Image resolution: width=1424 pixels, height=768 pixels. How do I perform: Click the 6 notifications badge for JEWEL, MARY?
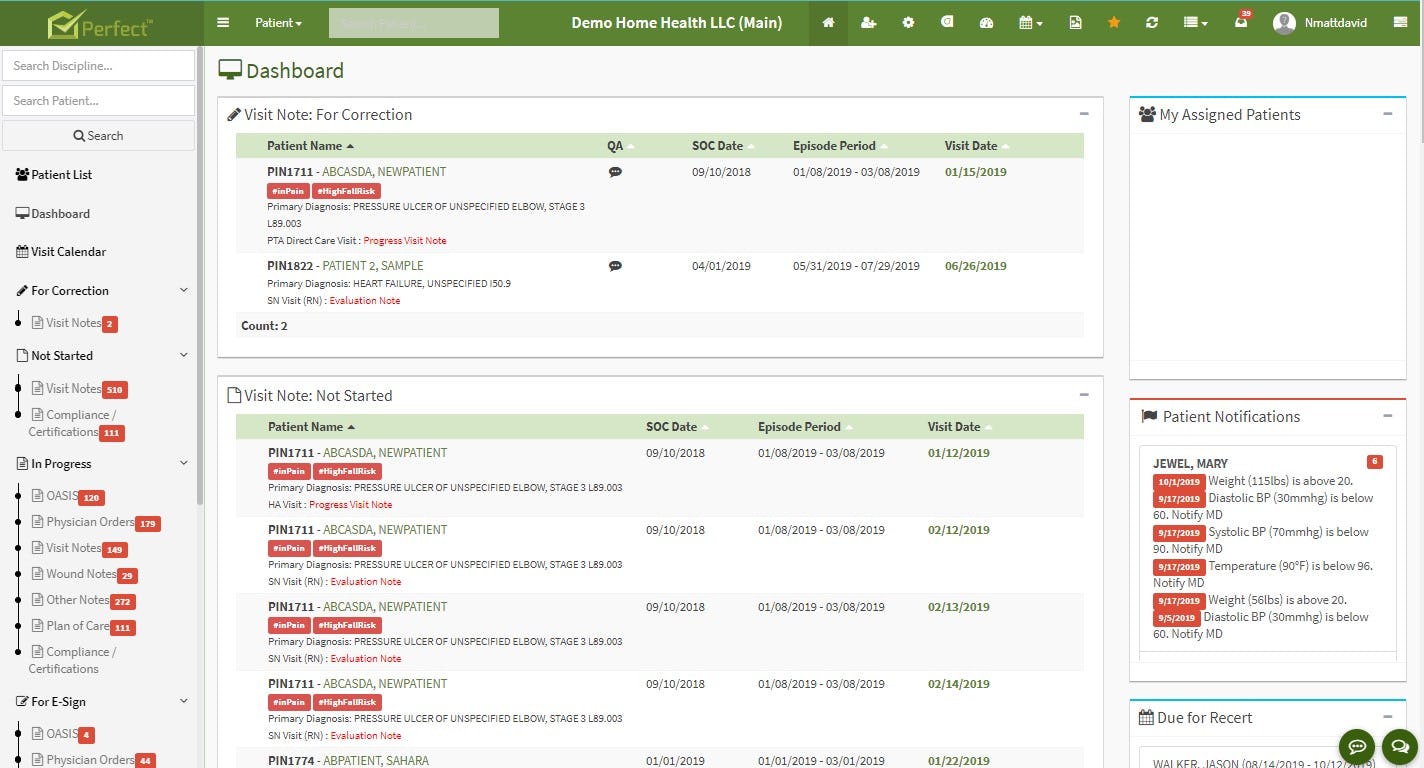click(x=1374, y=461)
